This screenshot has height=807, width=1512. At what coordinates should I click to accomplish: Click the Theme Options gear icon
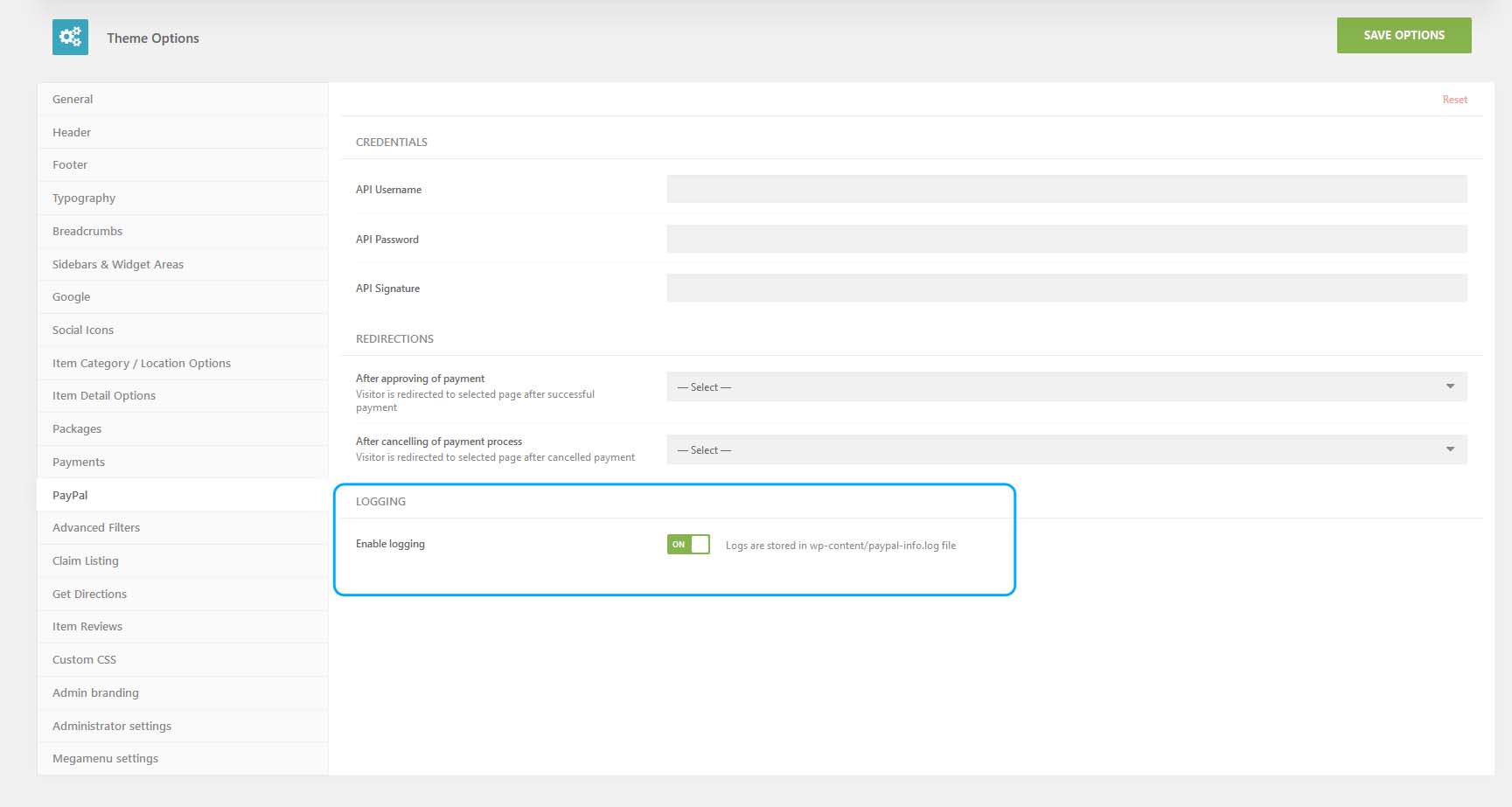[x=70, y=37]
